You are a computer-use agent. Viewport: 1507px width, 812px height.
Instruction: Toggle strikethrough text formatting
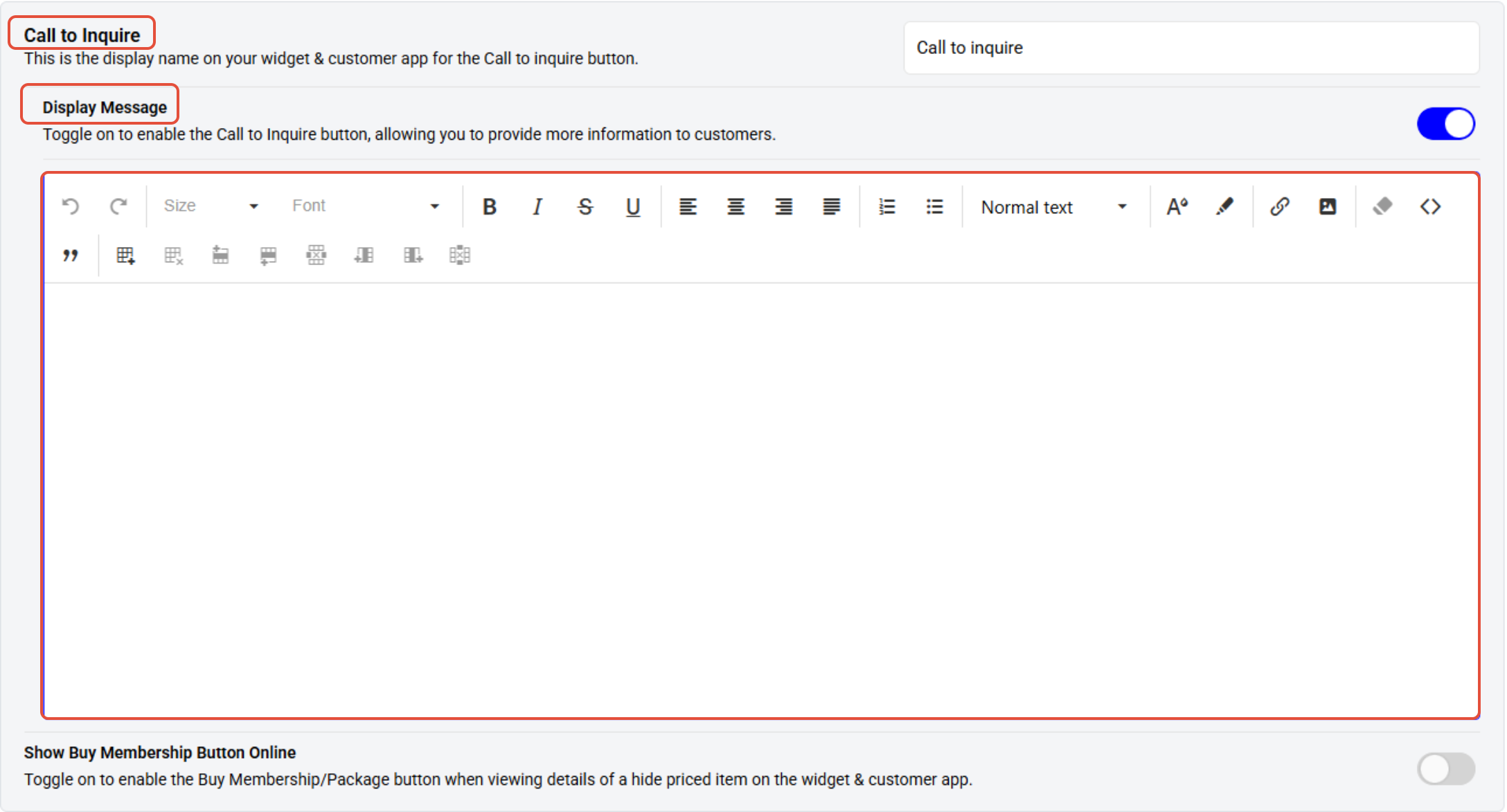(585, 206)
